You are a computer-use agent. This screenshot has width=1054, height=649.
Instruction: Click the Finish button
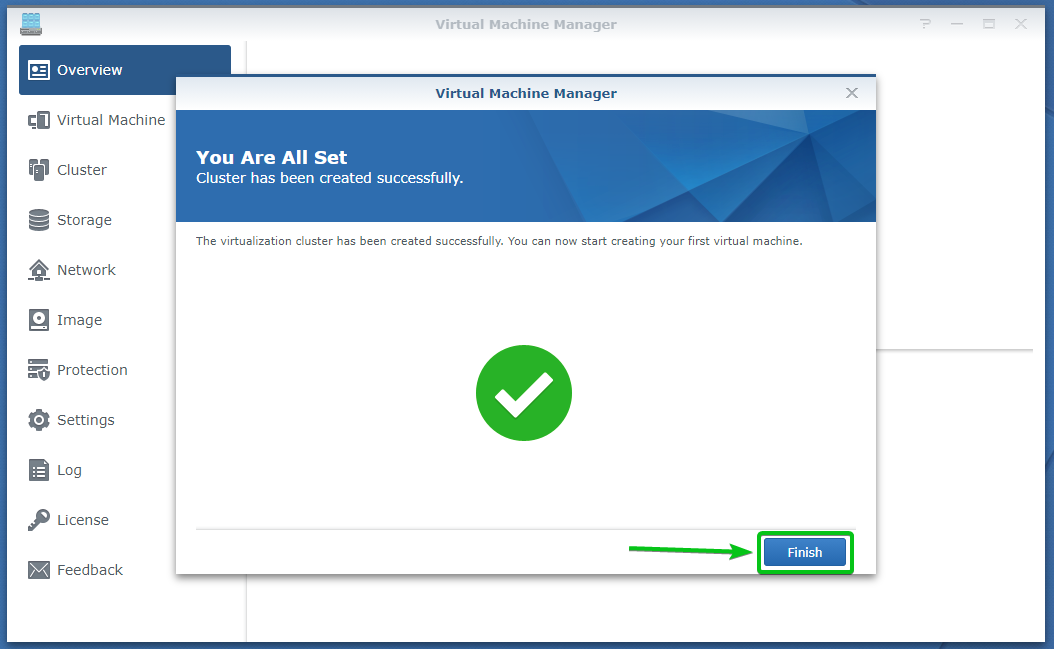[805, 552]
